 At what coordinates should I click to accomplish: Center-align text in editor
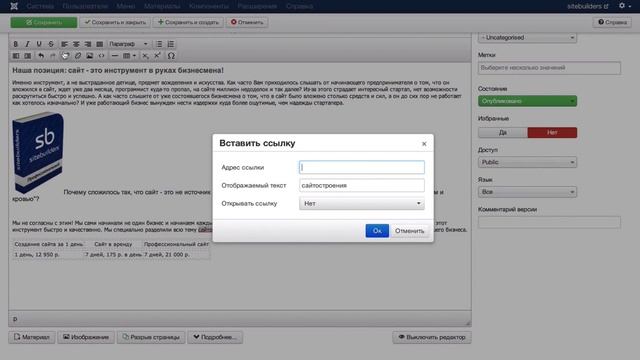76,44
